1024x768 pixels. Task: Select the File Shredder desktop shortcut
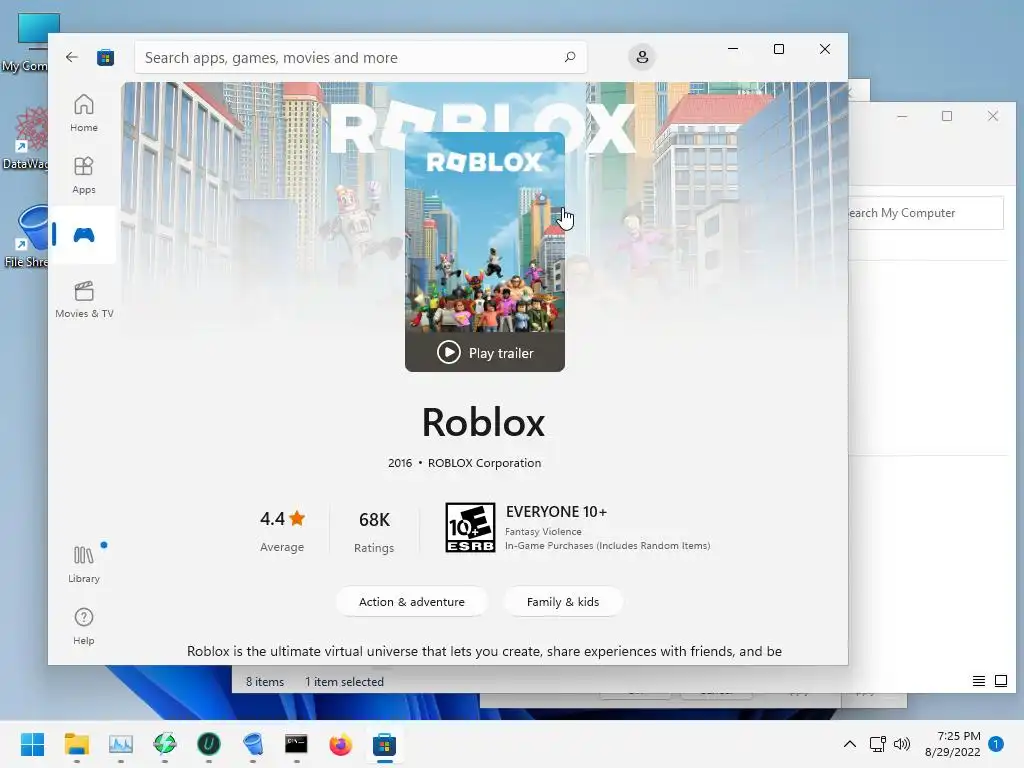pos(26,236)
